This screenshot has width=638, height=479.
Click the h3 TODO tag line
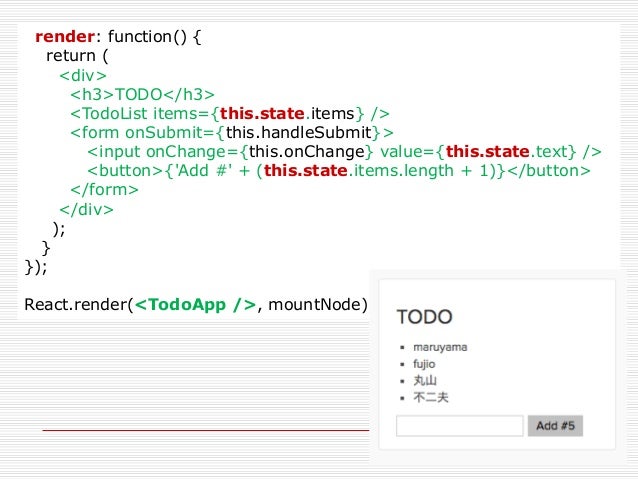(x=142, y=94)
